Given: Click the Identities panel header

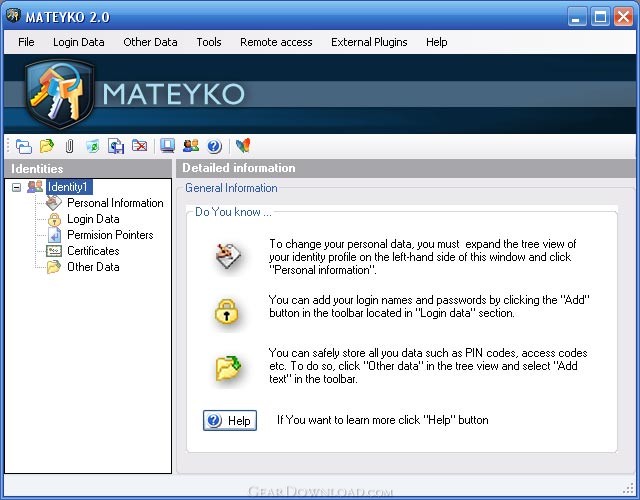Looking at the screenshot, I should click(88, 168).
